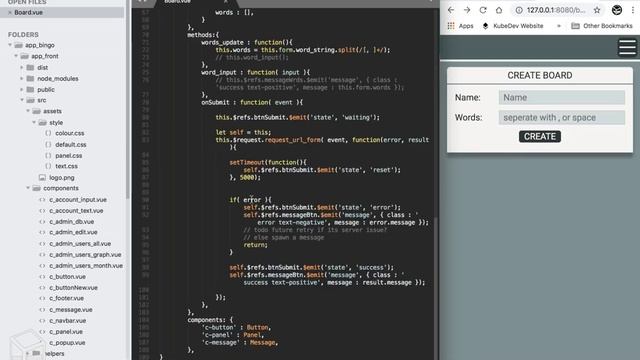Open c_account_text.vue file

(76, 211)
